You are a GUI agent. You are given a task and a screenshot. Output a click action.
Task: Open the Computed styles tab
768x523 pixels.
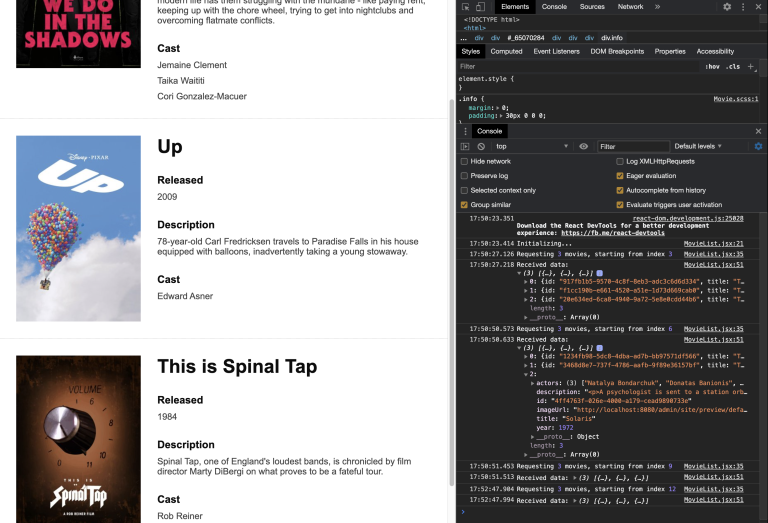coord(506,51)
